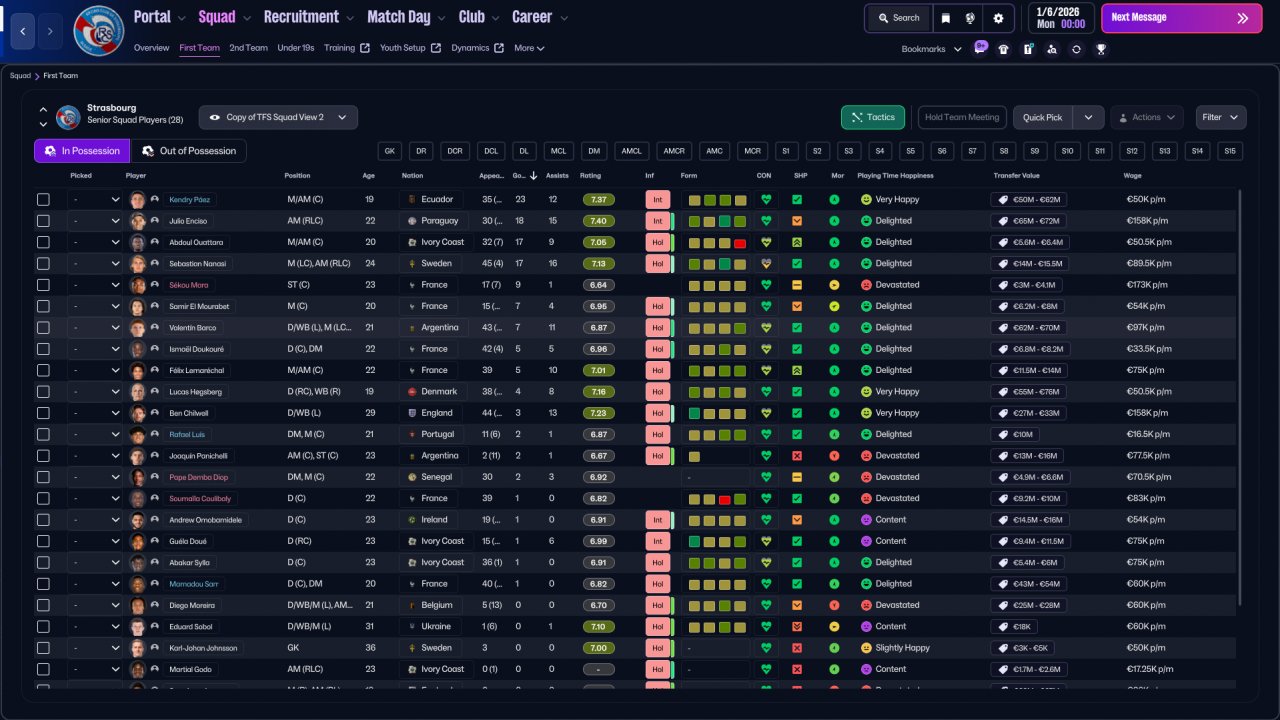Click the transfer value tag for Rafael Luís

1015,434
